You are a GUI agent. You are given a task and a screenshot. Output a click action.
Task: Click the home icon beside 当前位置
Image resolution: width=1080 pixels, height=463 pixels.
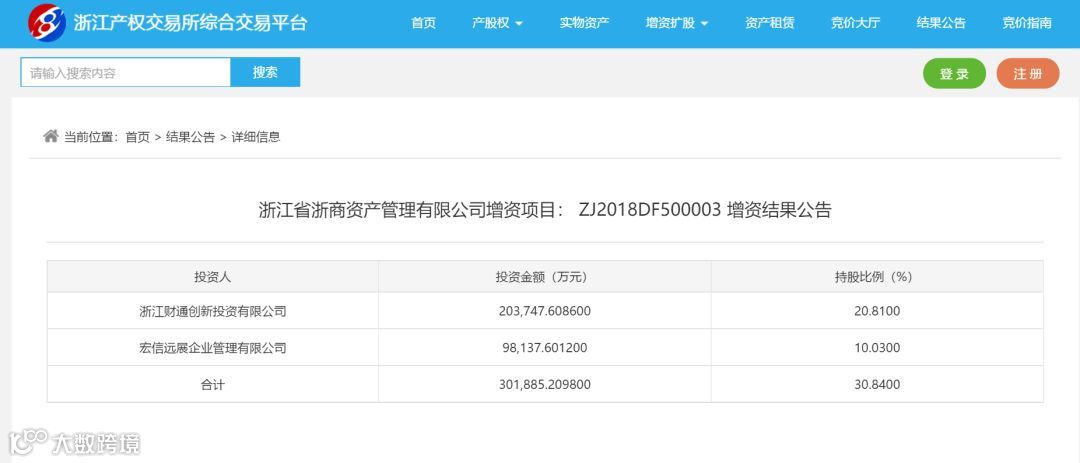(51, 136)
